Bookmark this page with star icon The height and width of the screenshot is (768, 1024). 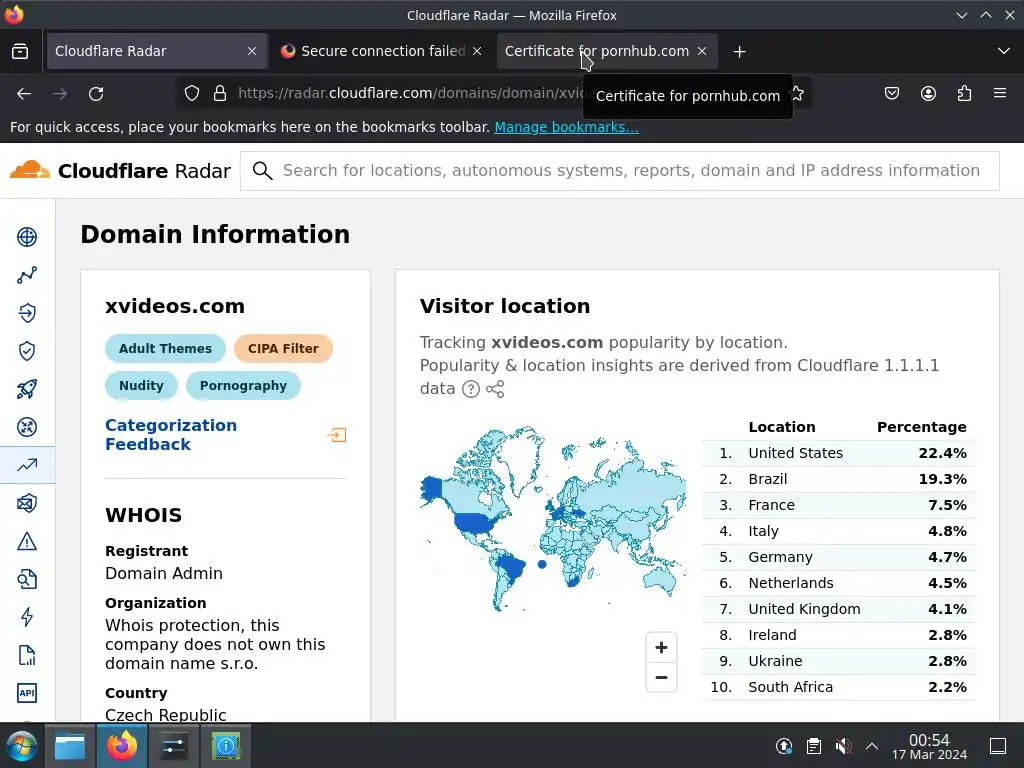tap(797, 93)
